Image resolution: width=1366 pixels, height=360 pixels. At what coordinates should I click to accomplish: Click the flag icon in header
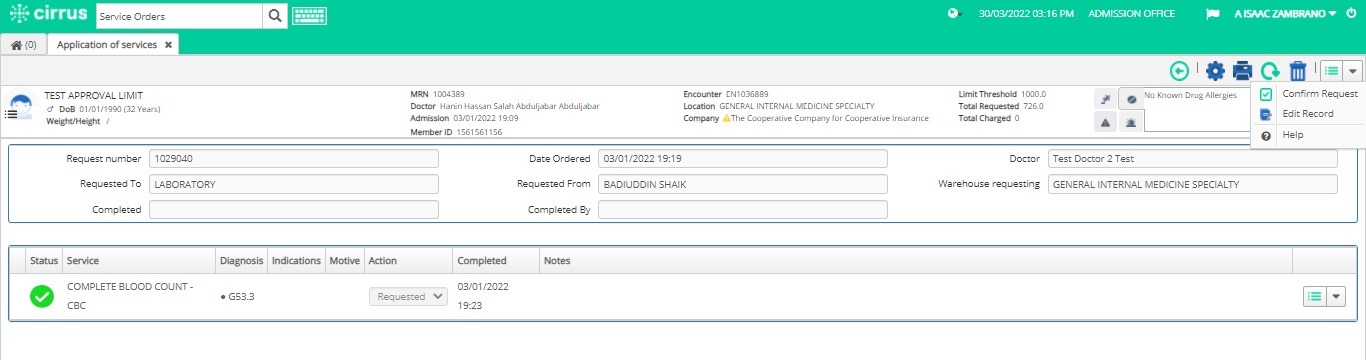click(x=1213, y=14)
